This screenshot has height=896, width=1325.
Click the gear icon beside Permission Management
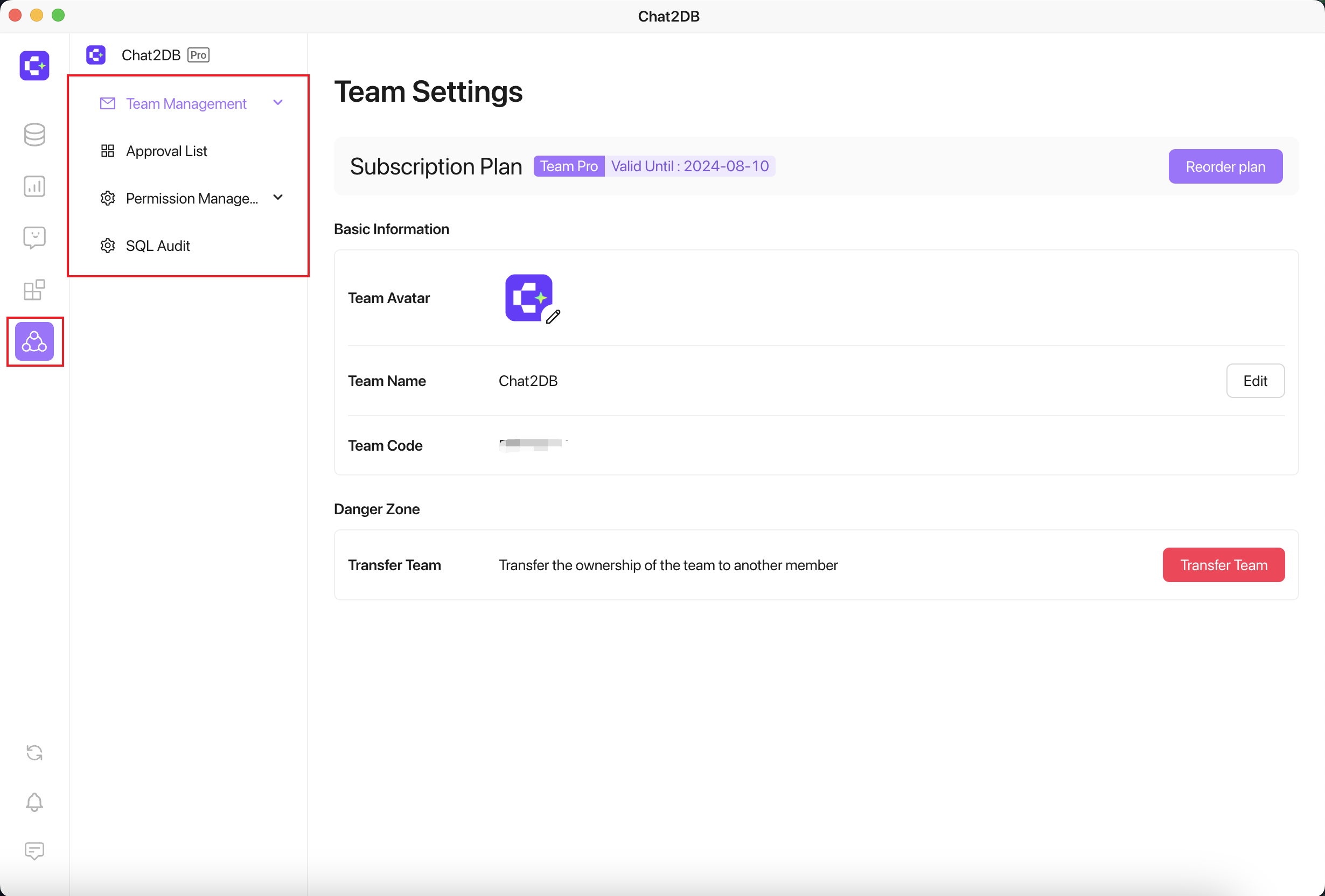108,198
